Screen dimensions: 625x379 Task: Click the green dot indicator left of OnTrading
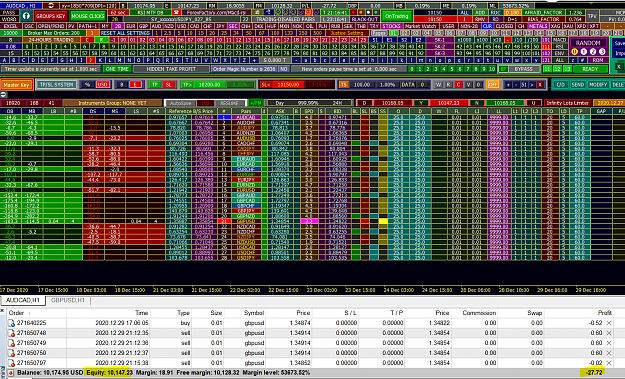(376, 13)
